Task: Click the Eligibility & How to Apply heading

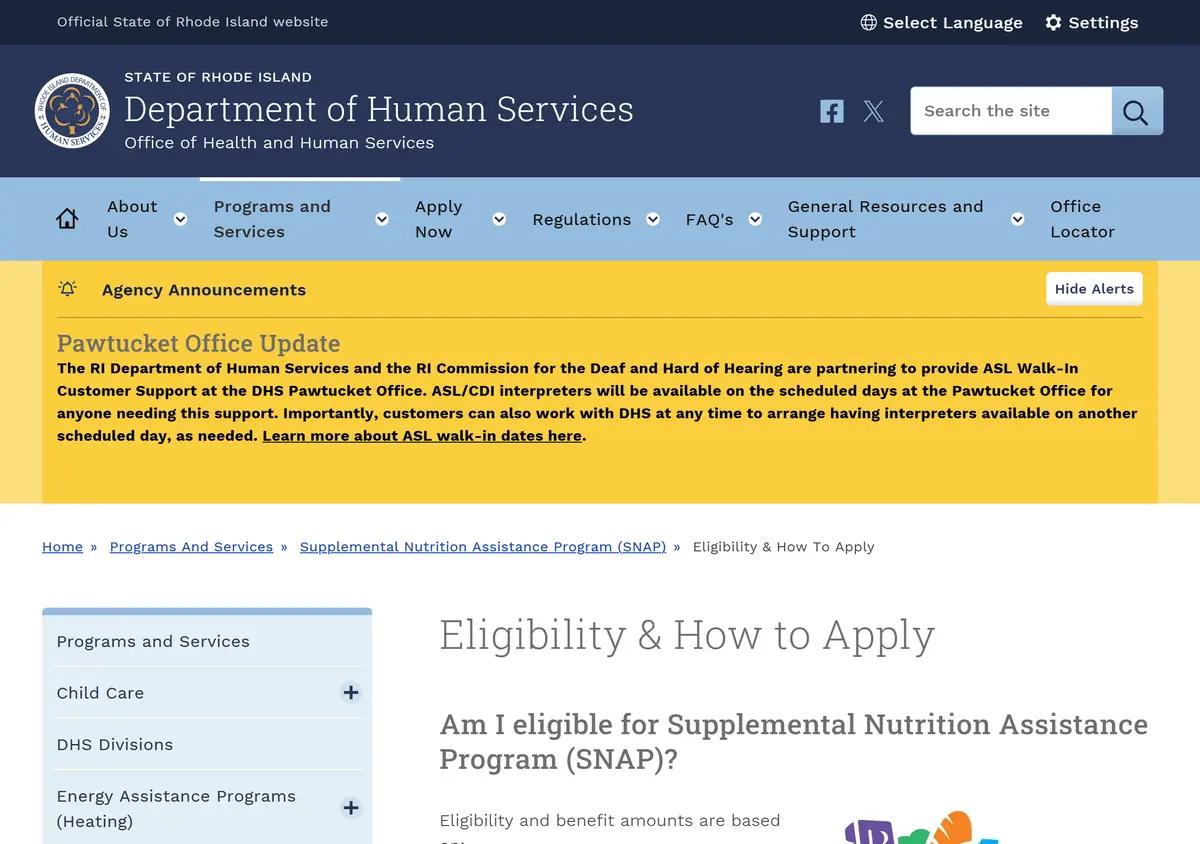Action: click(687, 634)
